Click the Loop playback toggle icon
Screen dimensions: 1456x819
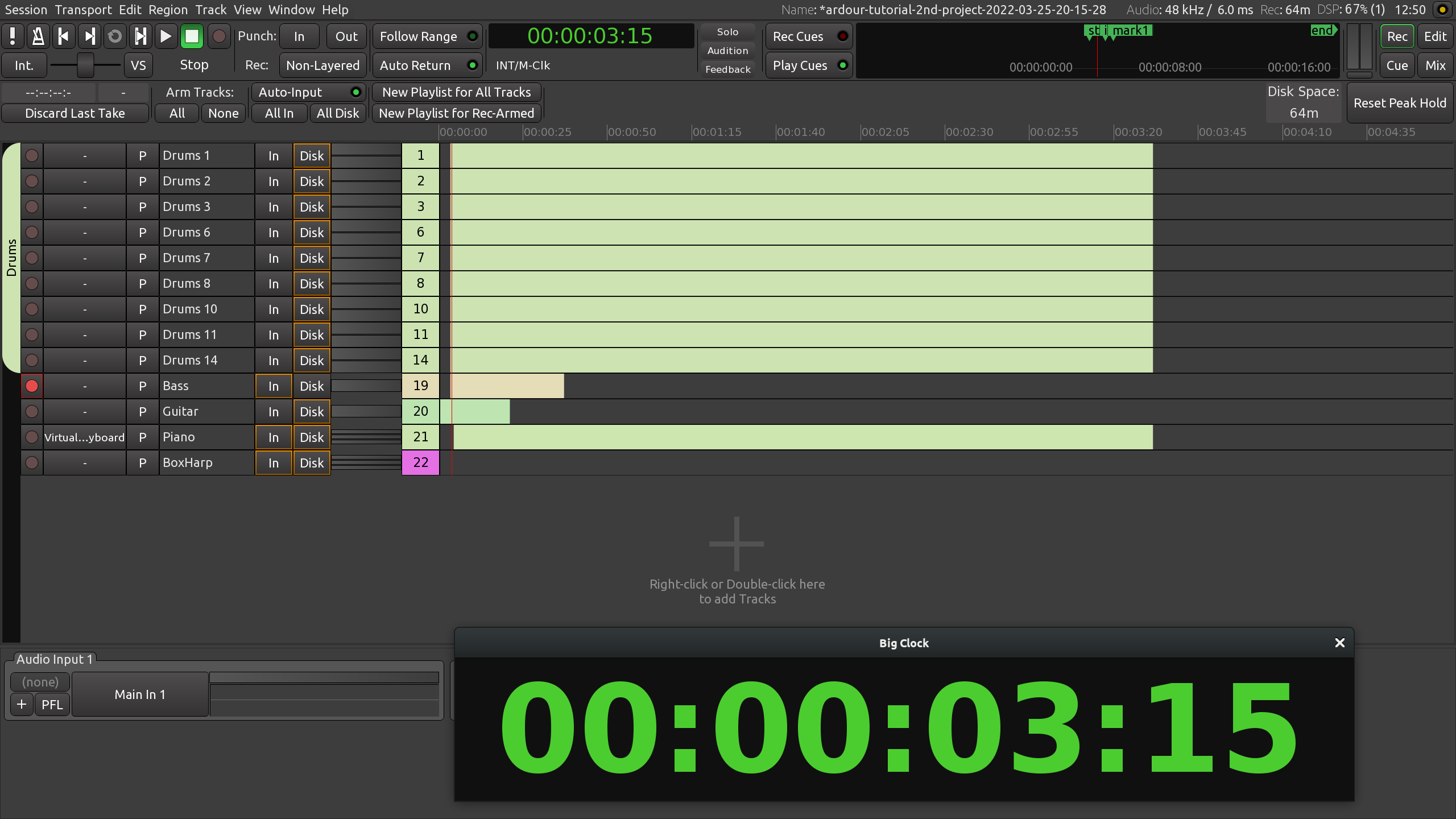click(115, 36)
